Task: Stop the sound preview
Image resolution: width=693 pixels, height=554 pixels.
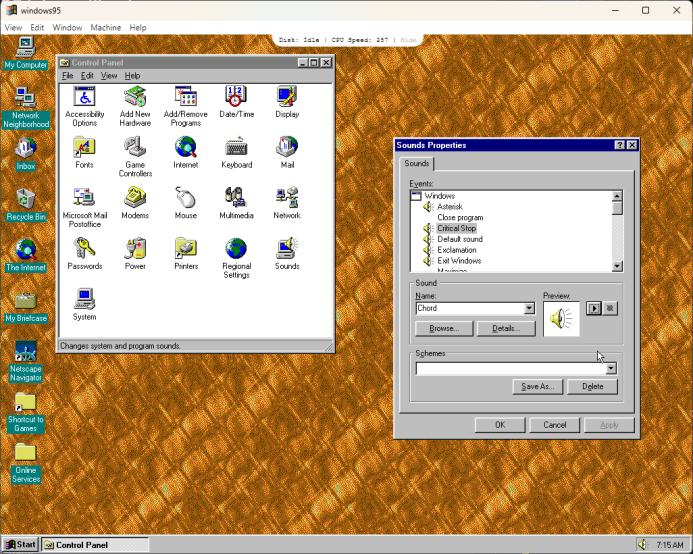Action: (610, 308)
